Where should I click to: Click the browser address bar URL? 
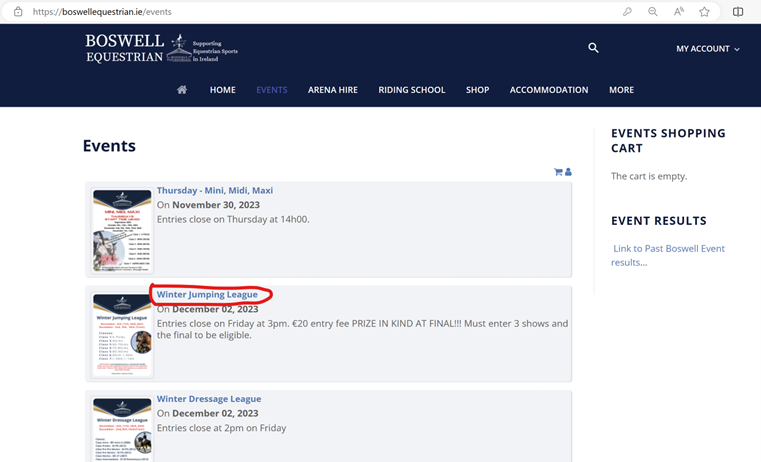(x=102, y=12)
